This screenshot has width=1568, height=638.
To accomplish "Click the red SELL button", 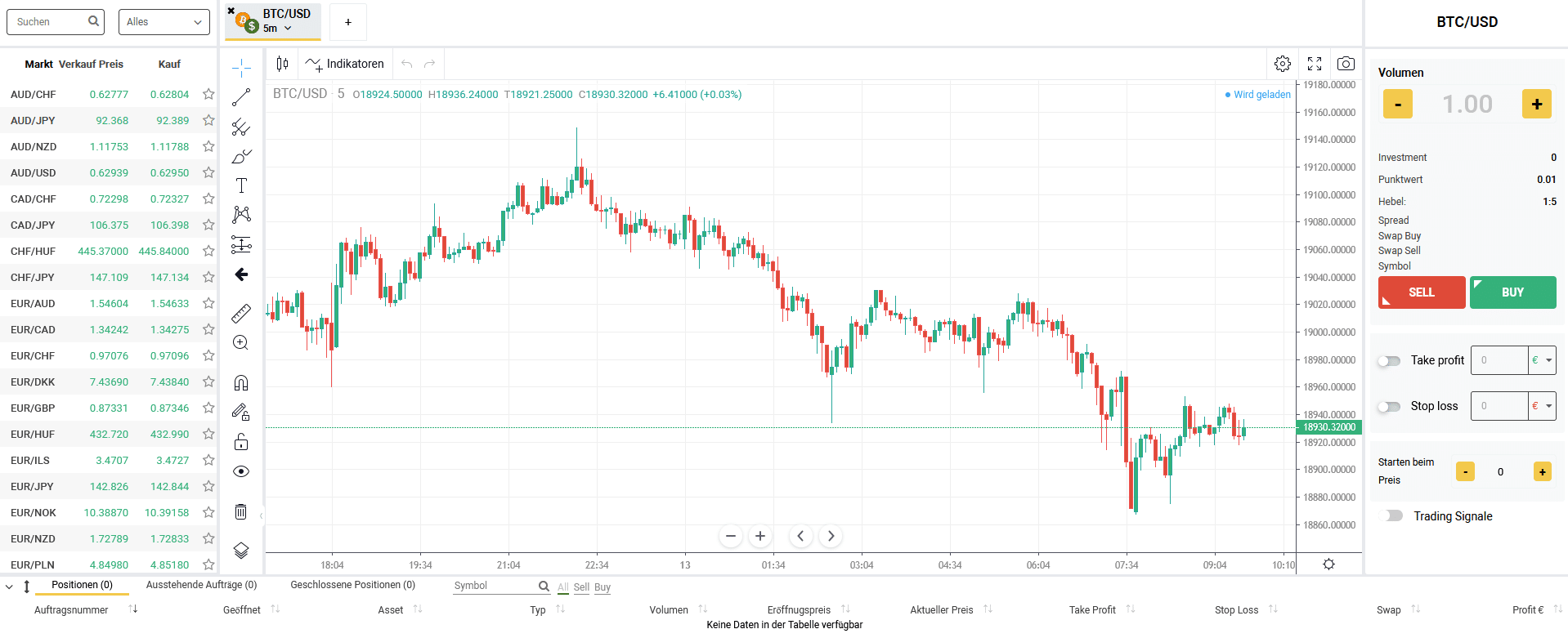I will [x=1422, y=292].
